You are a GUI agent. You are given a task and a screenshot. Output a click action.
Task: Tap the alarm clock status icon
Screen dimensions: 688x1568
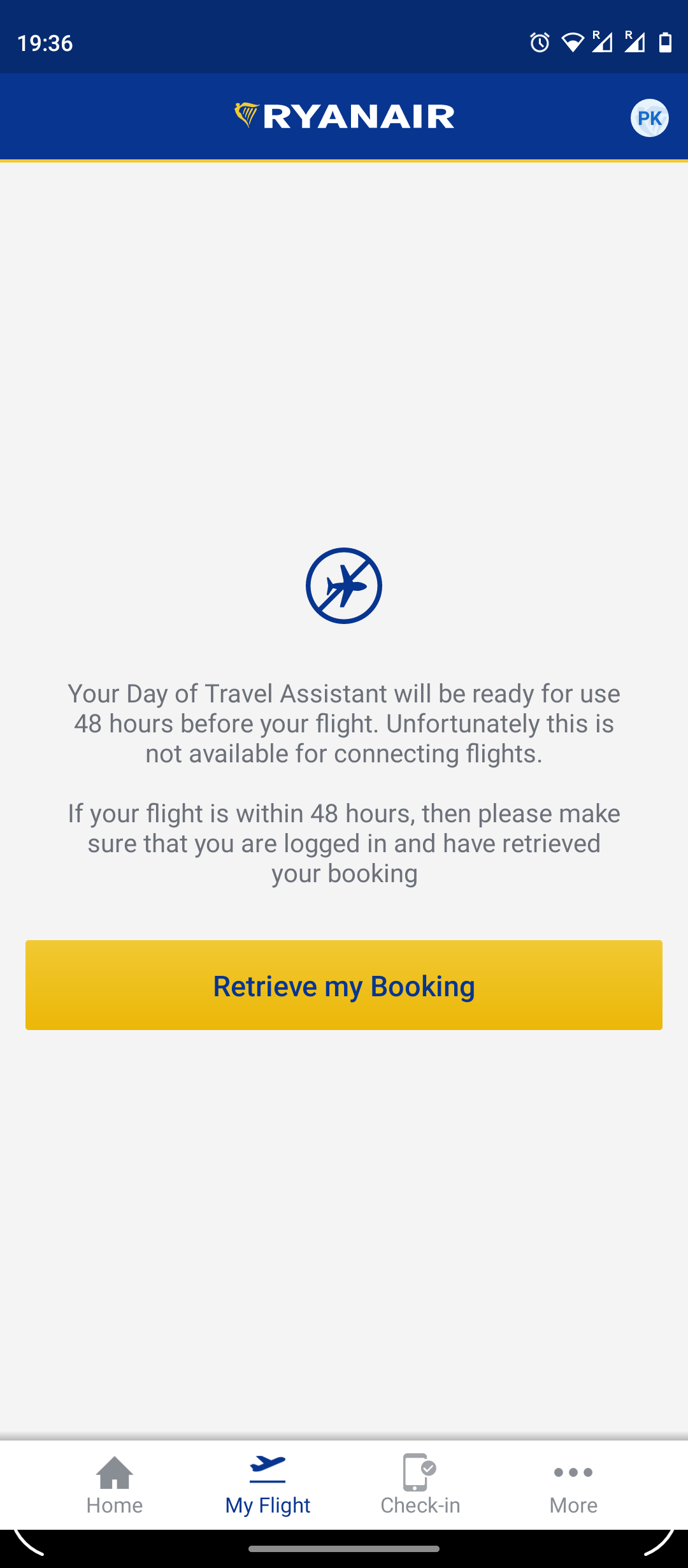[540, 43]
